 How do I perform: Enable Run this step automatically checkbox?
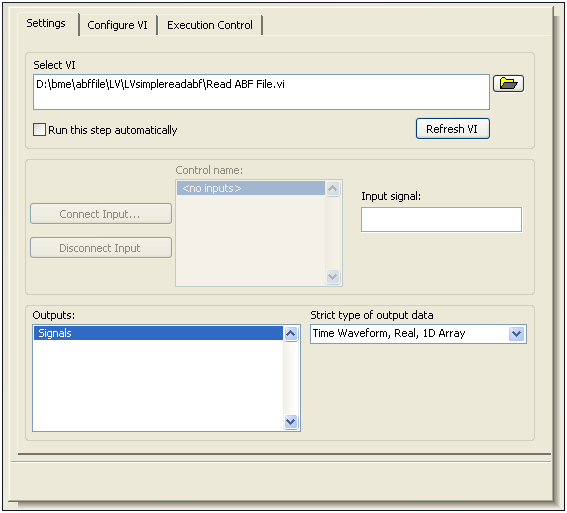point(39,129)
